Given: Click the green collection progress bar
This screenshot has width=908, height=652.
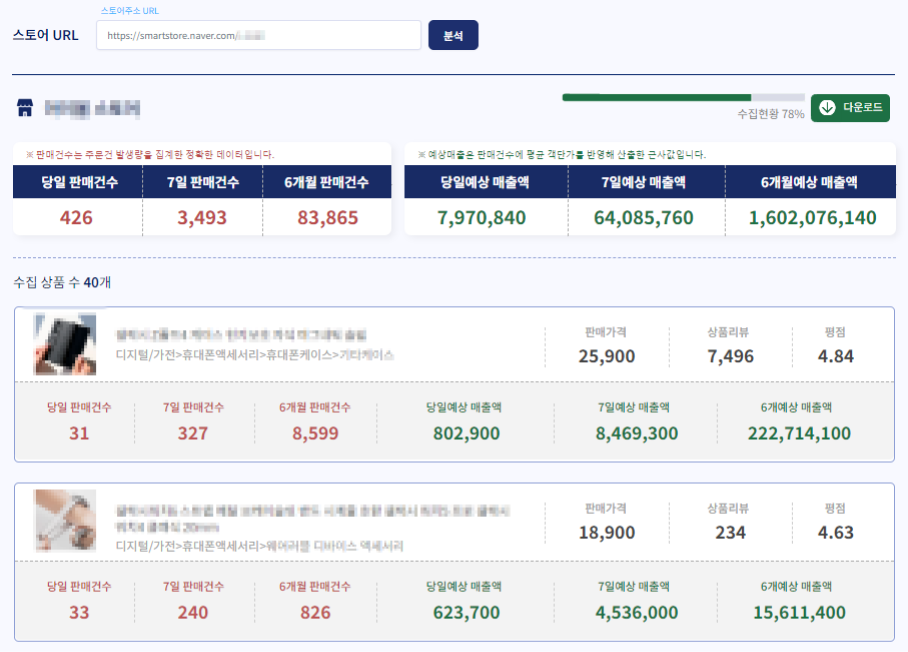Looking at the screenshot, I should pyautogui.click(x=683, y=97).
